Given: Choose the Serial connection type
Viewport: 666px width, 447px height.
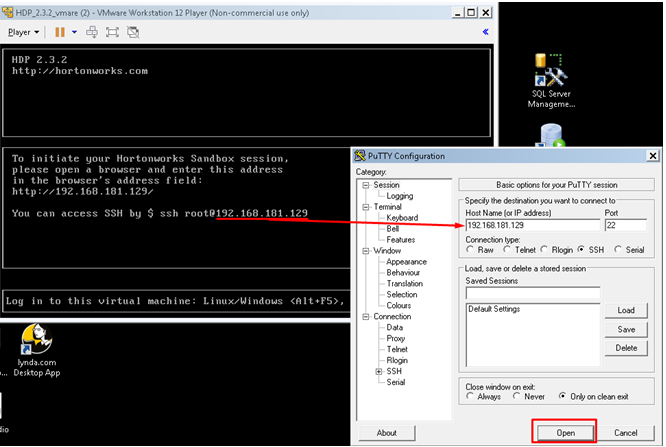Looking at the screenshot, I should click(x=618, y=249).
